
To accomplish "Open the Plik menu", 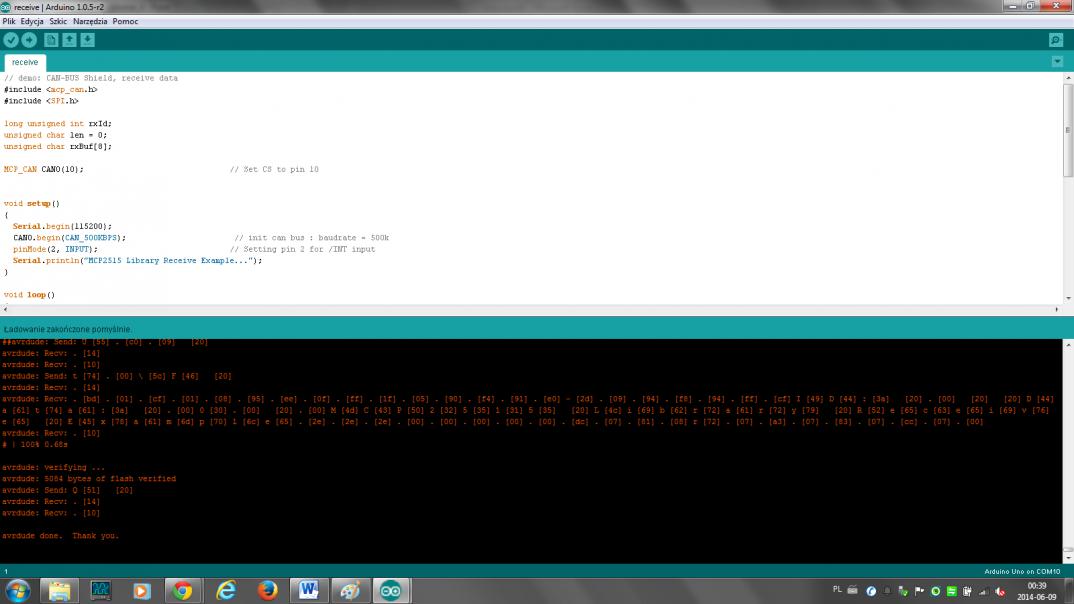I will click(9, 21).
